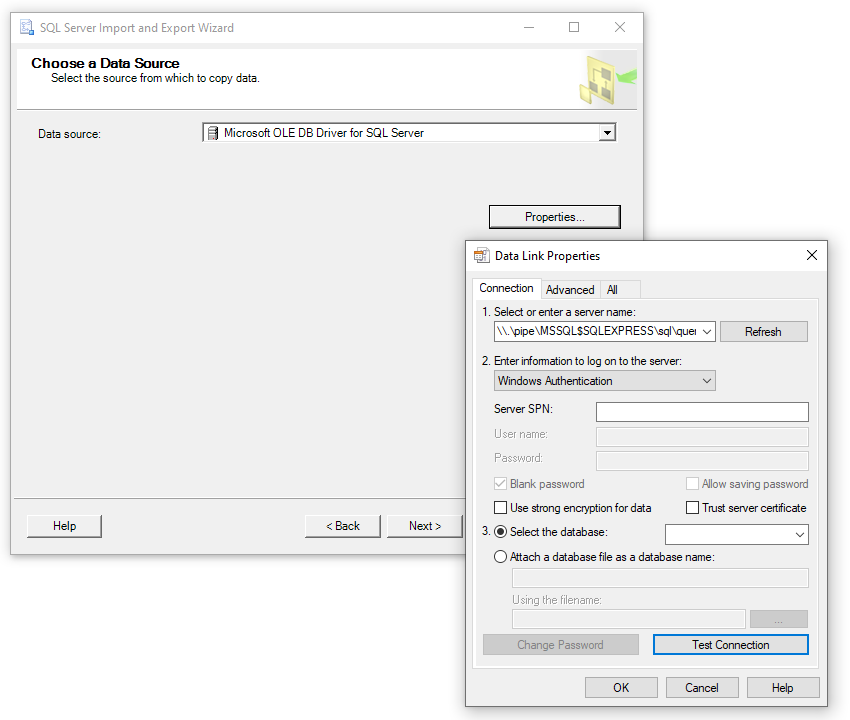Screen dimensions: 850x720
Task: Click the wizard icon in the title bar
Action: (x=25, y=27)
